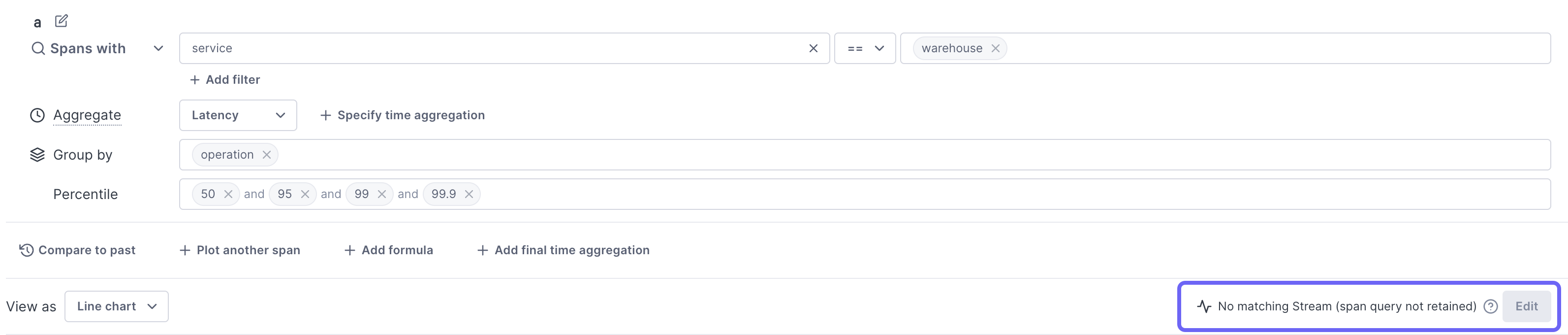Screen dimensions: 1568x335
Task: Click Compare to past
Action: tap(77, 250)
